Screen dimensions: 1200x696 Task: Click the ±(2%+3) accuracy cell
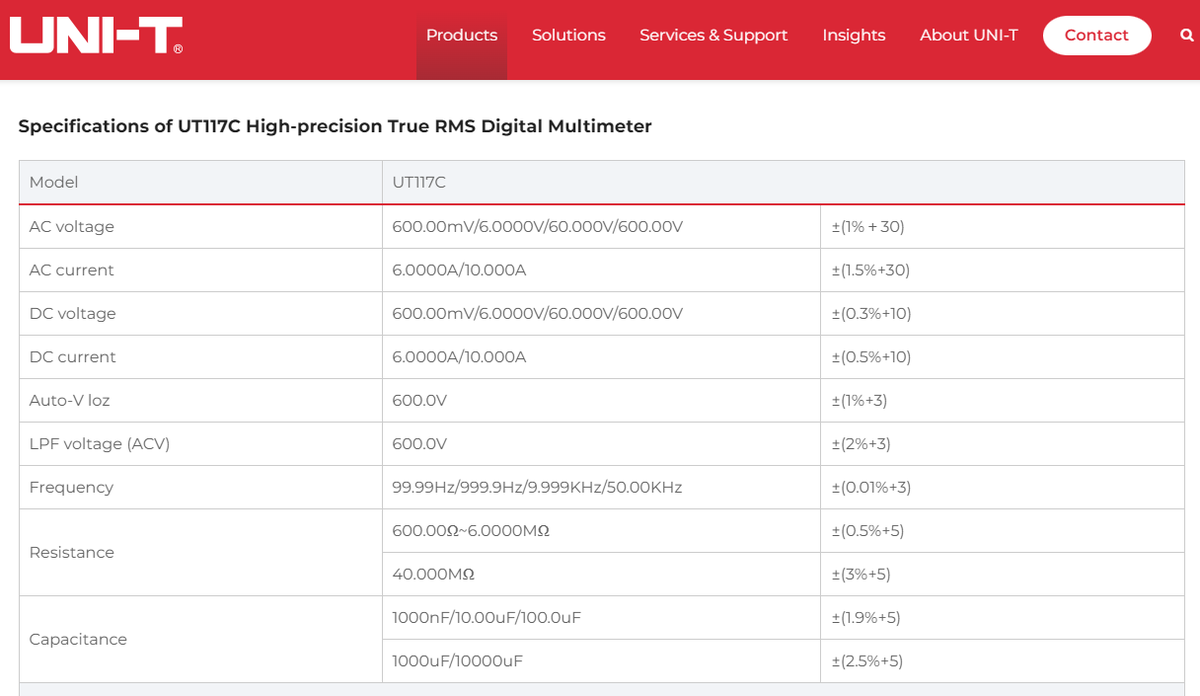(x=1002, y=444)
